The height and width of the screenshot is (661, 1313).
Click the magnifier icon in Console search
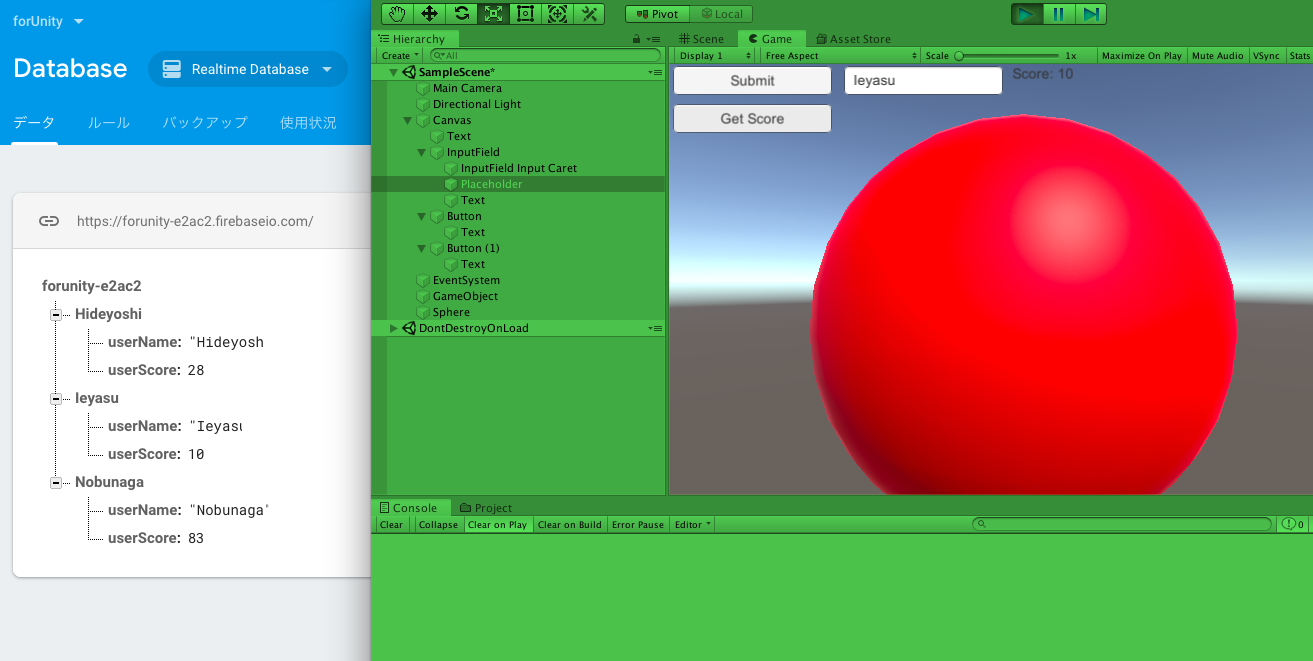tap(982, 524)
